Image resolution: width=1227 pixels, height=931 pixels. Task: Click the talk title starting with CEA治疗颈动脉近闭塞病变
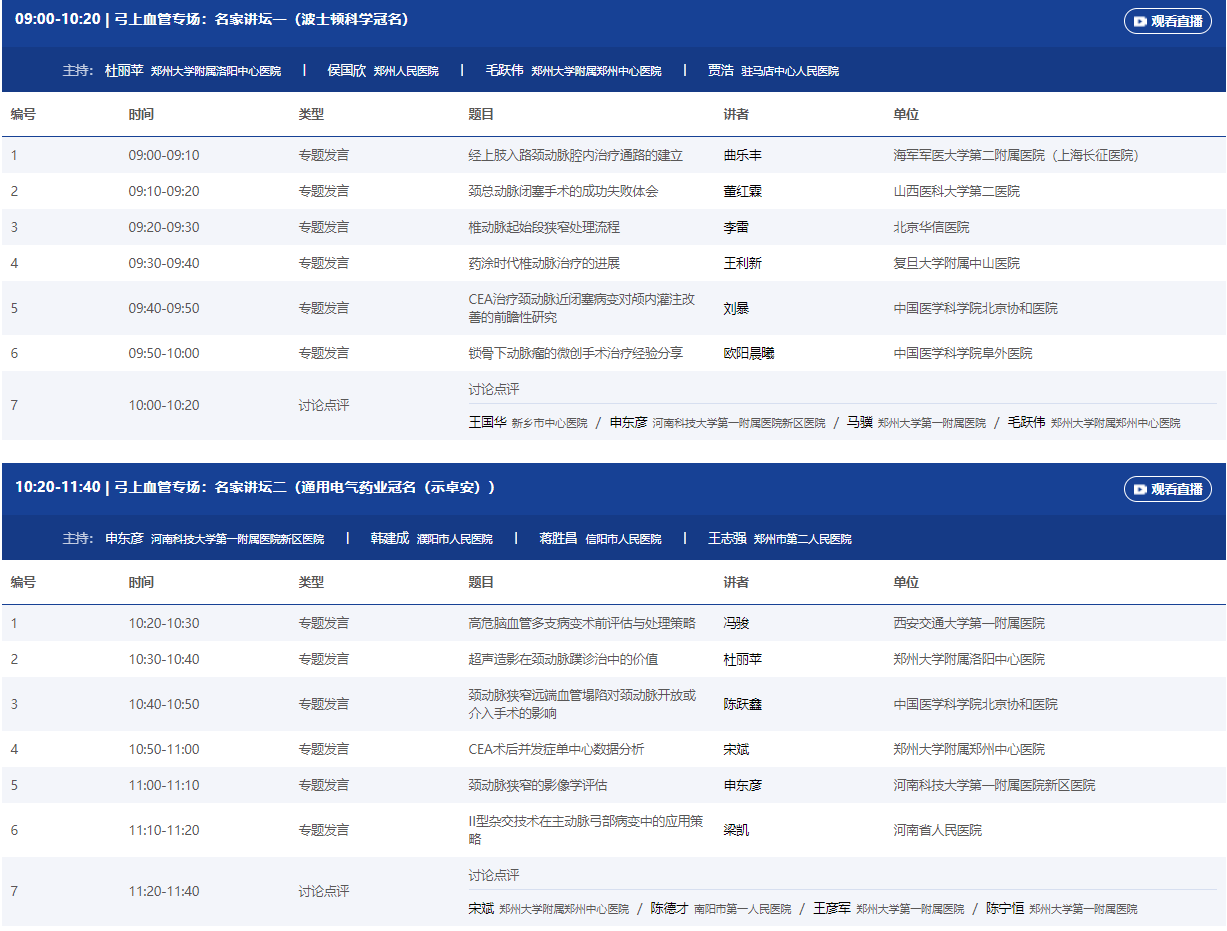[582, 309]
